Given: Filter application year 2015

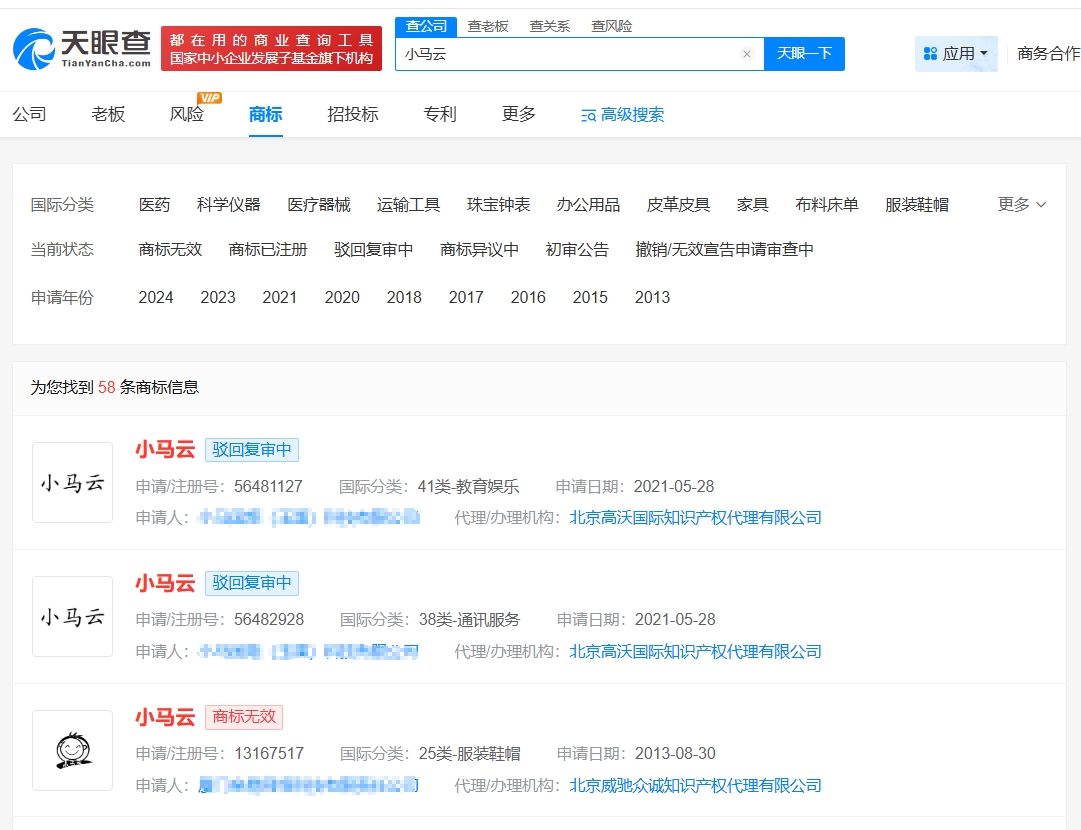Looking at the screenshot, I should coord(590,297).
